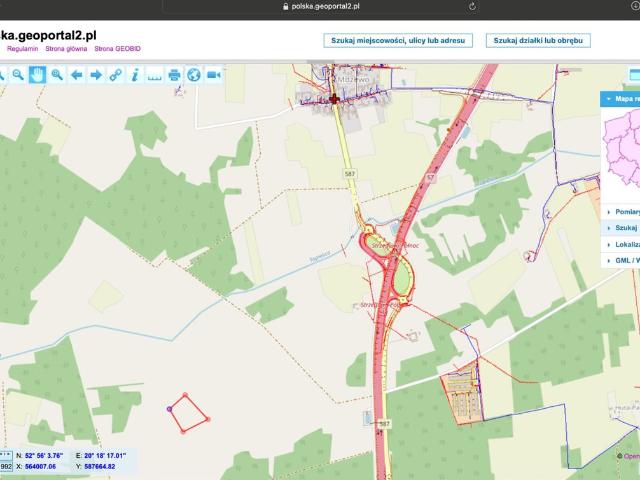Select the info identify tool
Image resolution: width=640 pixels, height=480 pixels.
pos(135,74)
